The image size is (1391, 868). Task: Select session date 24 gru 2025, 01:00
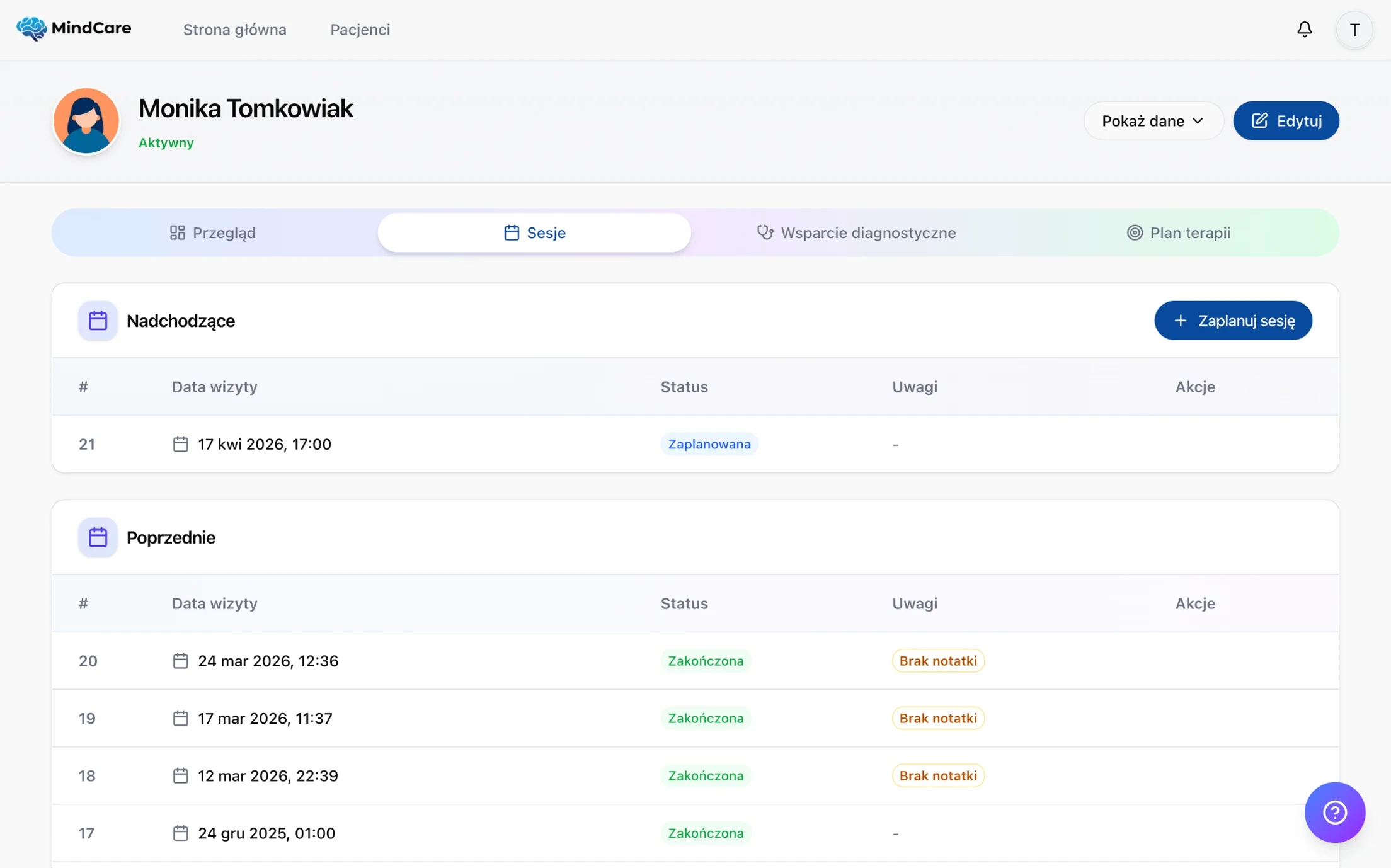click(x=266, y=833)
